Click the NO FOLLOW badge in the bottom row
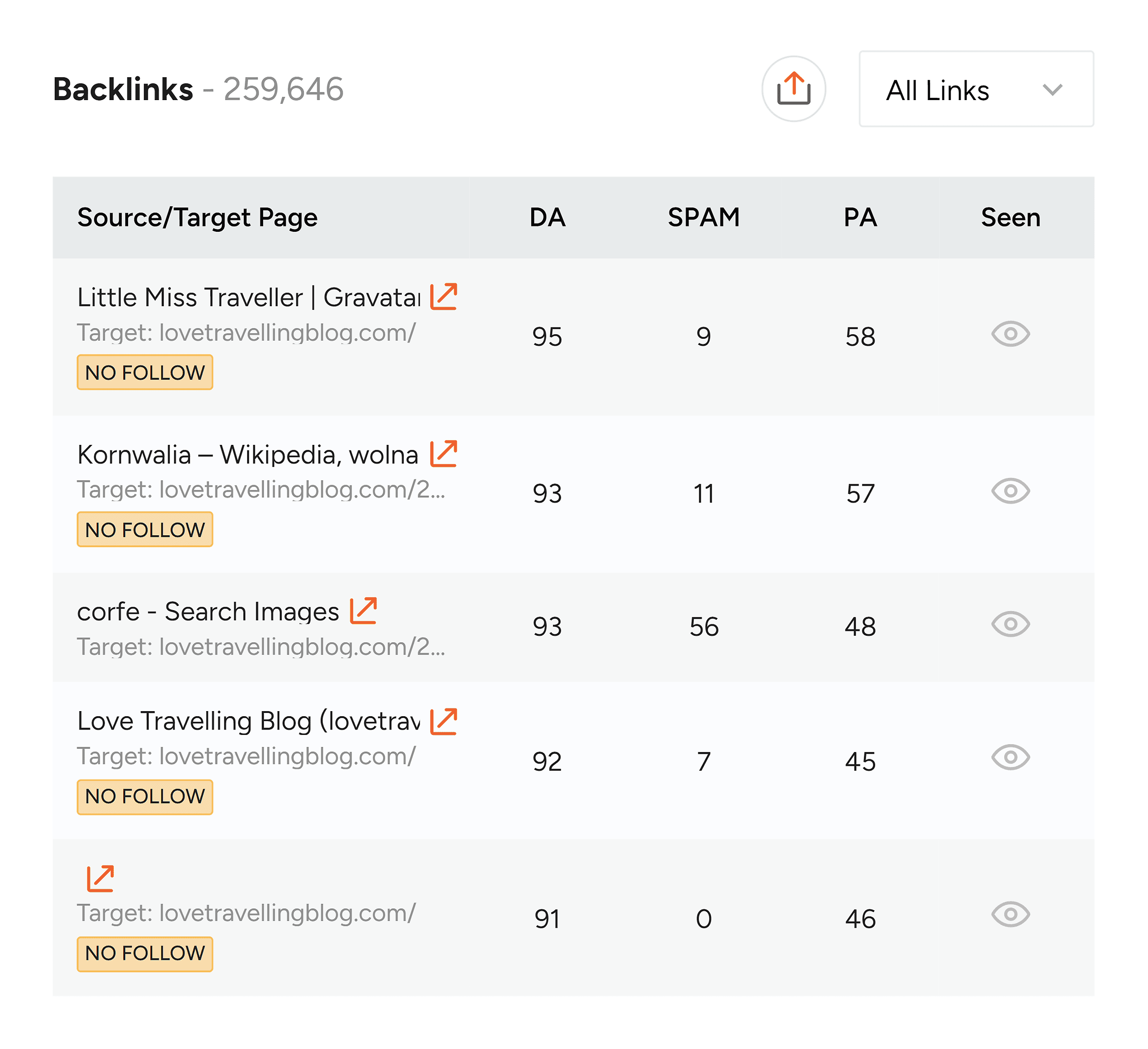The height and width of the screenshot is (1049, 1148). [144, 954]
